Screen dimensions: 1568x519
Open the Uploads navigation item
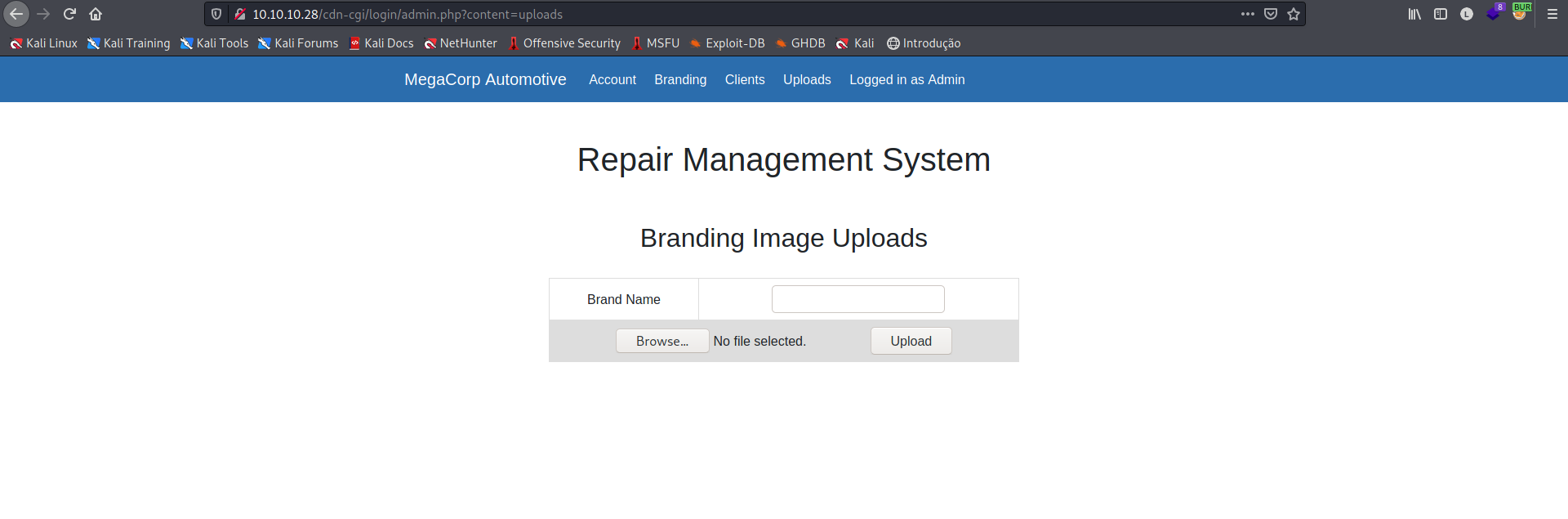coord(807,79)
